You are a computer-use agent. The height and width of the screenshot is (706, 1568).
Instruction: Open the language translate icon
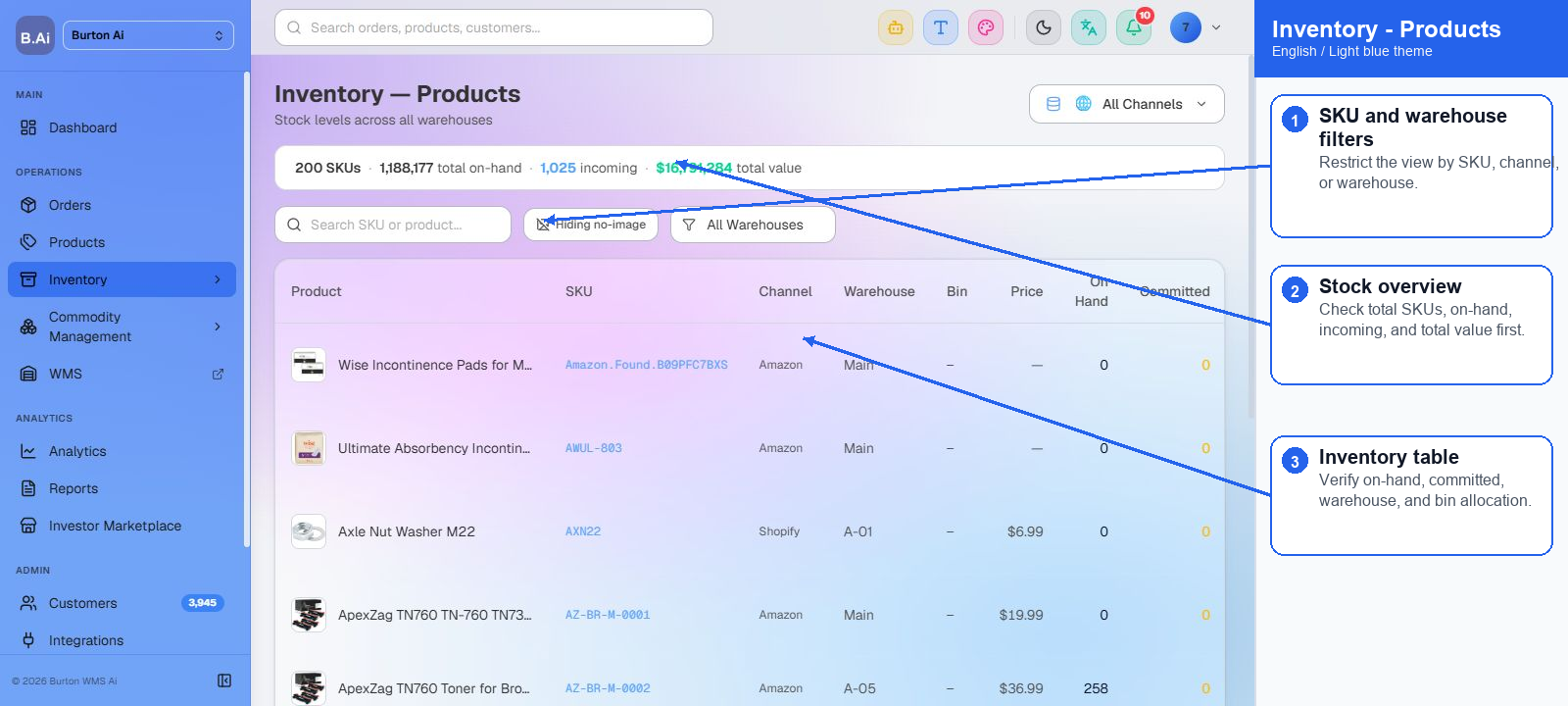(1089, 27)
